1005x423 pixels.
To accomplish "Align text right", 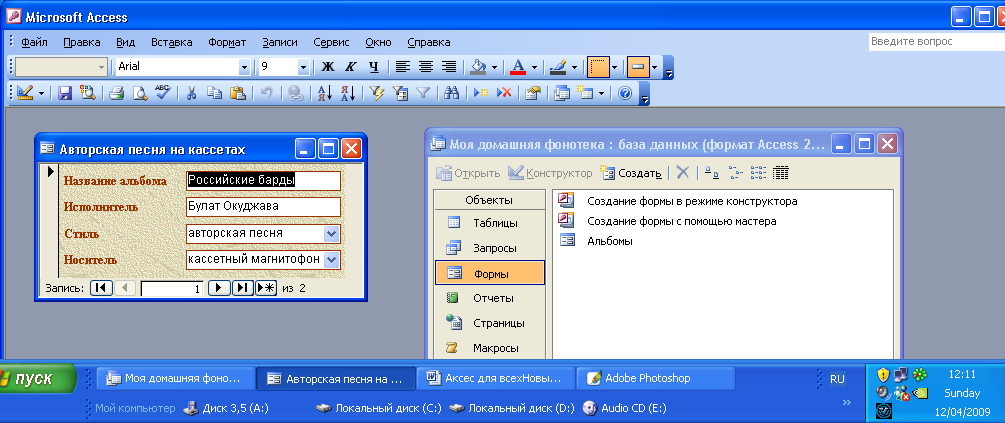I will tap(449, 67).
